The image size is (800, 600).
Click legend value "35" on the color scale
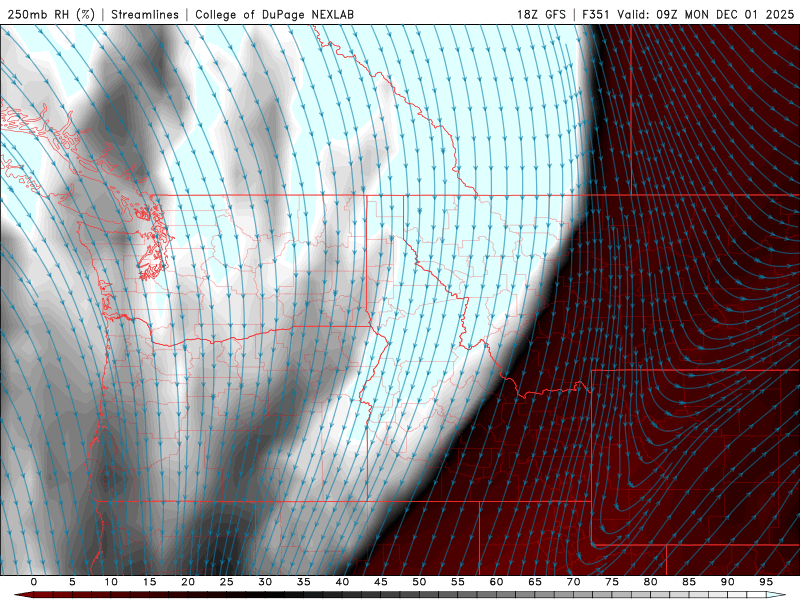click(304, 582)
